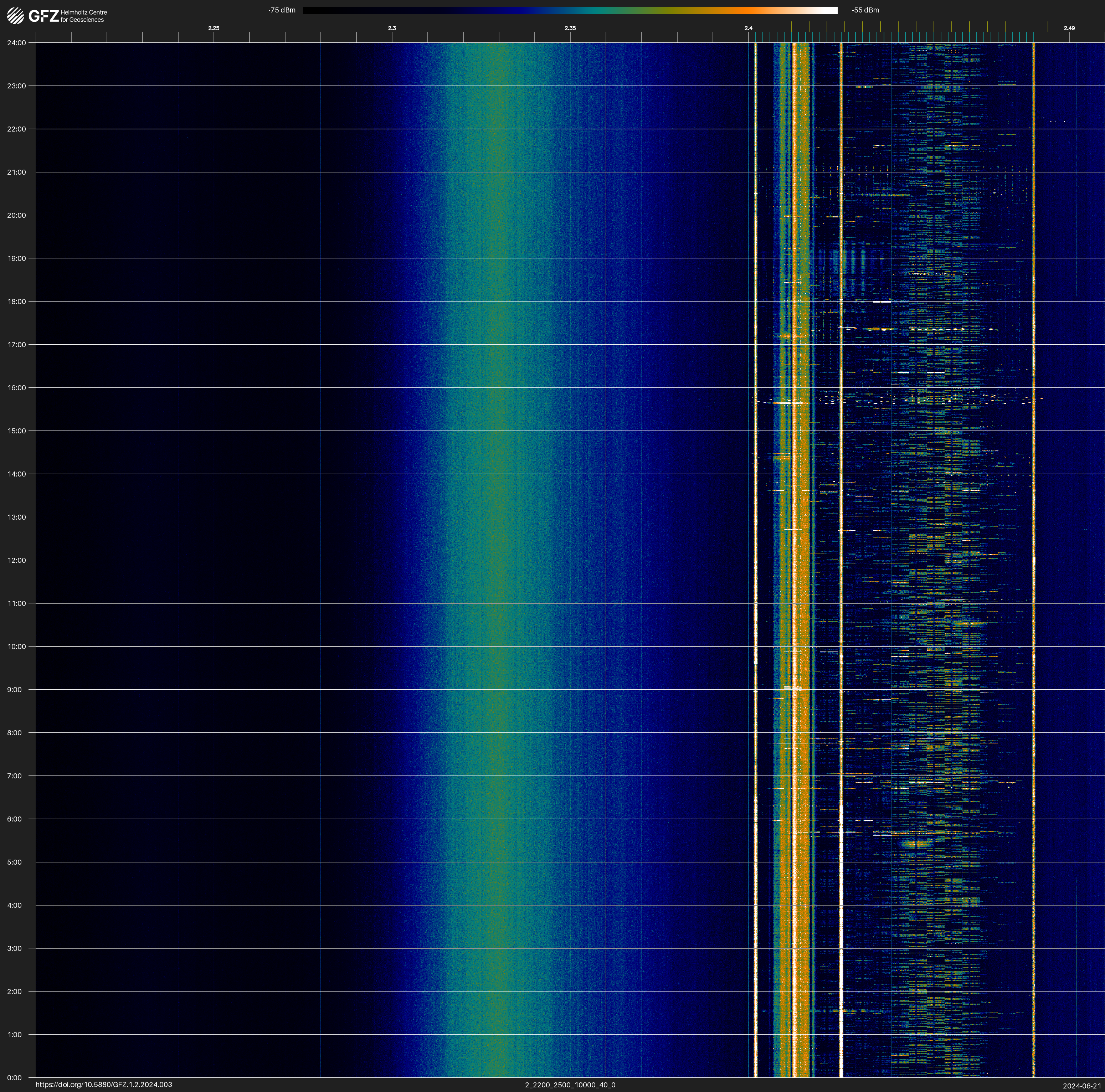1105x1092 pixels.
Task: Click the 18:00 time axis label
Action: [17, 301]
